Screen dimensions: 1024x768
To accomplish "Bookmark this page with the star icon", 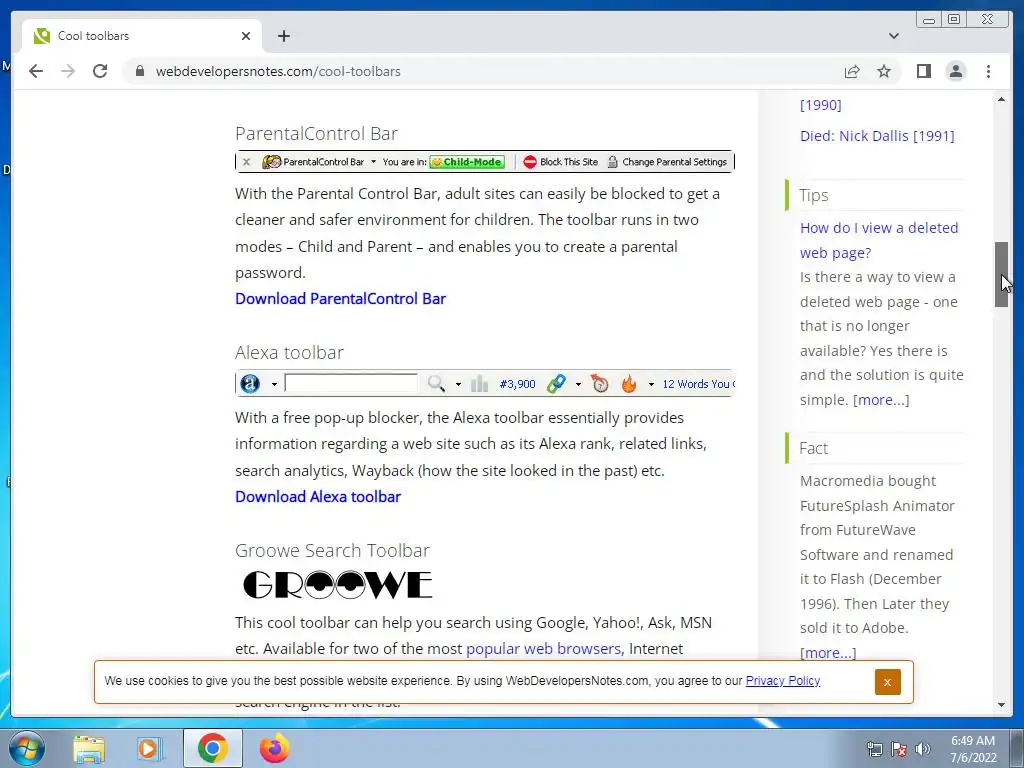I will [884, 71].
